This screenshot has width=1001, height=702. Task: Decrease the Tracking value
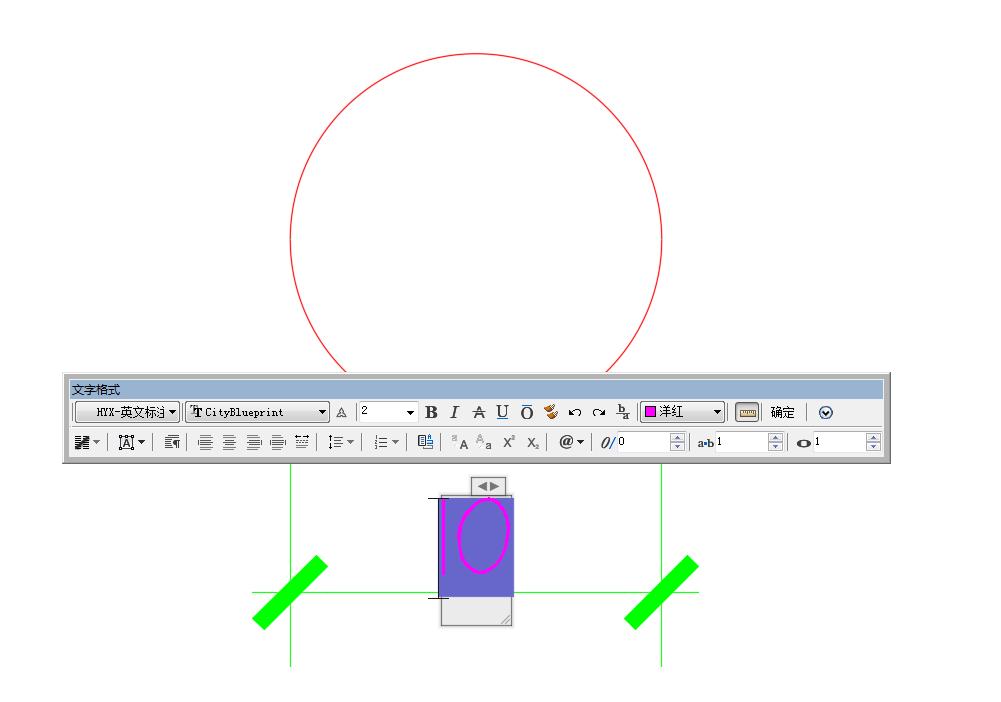click(776, 447)
